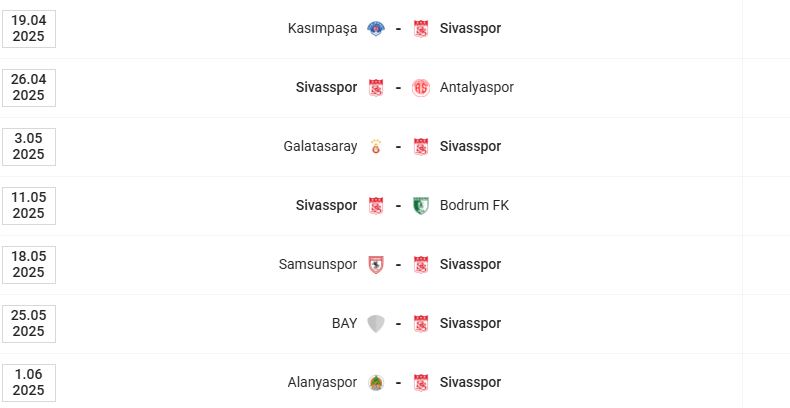Open the Kasımpaşa team name link
The width and height of the screenshot is (790, 408).
[x=322, y=29]
